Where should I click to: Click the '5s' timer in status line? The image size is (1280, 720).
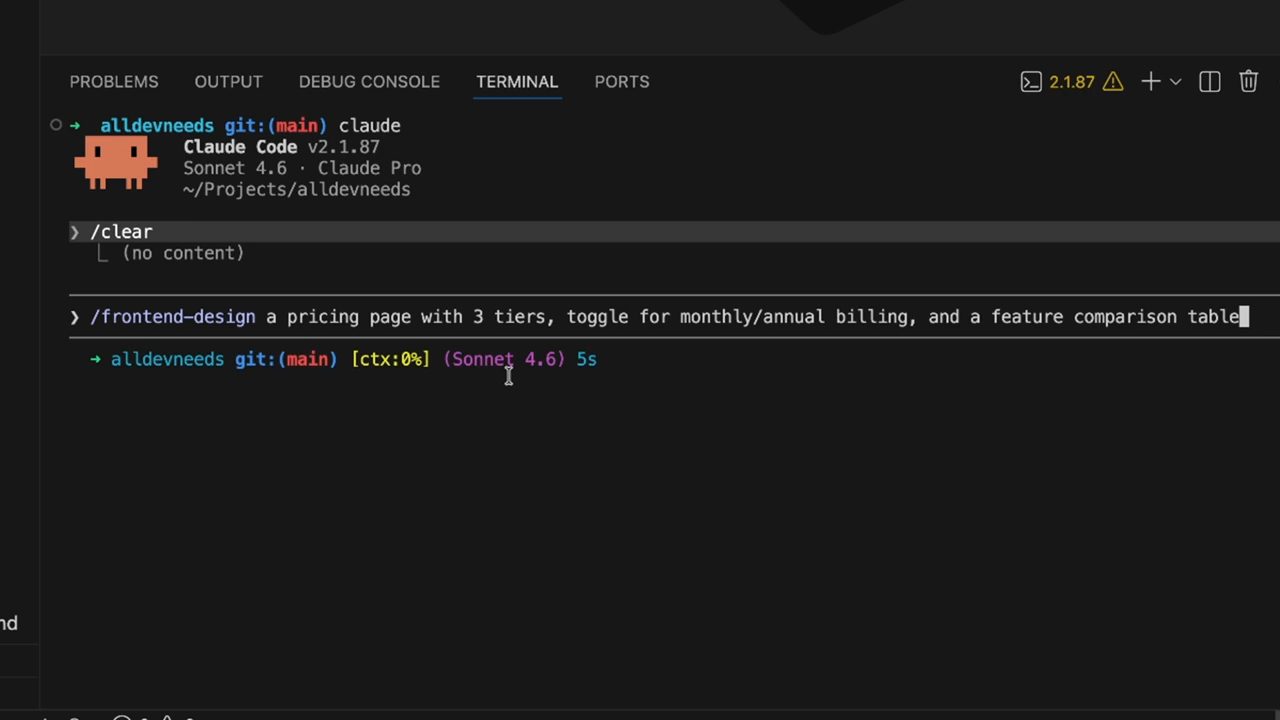point(586,359)
